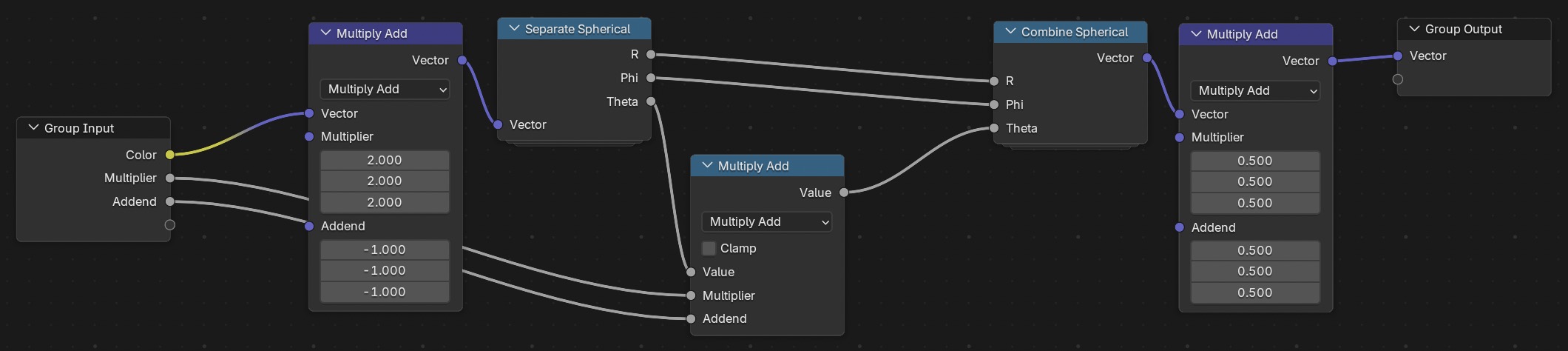Click the yellow Color socket on Group Input
Viewport: 1568px width, 351px height.
(170, 155)
